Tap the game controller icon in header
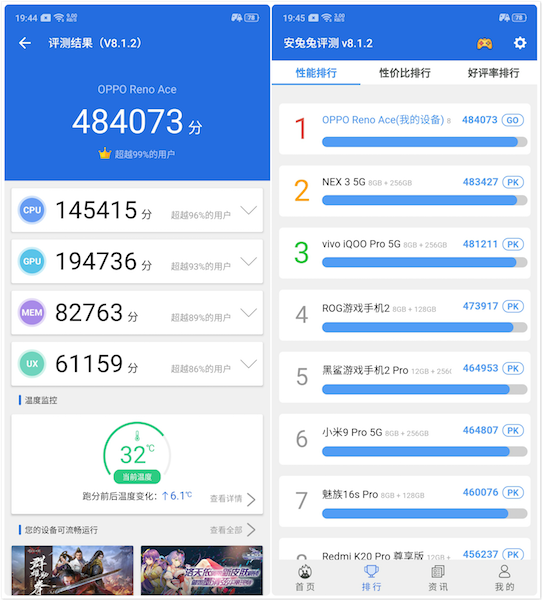The height and width of the screenshot is (600, 542). pos(484,44)
